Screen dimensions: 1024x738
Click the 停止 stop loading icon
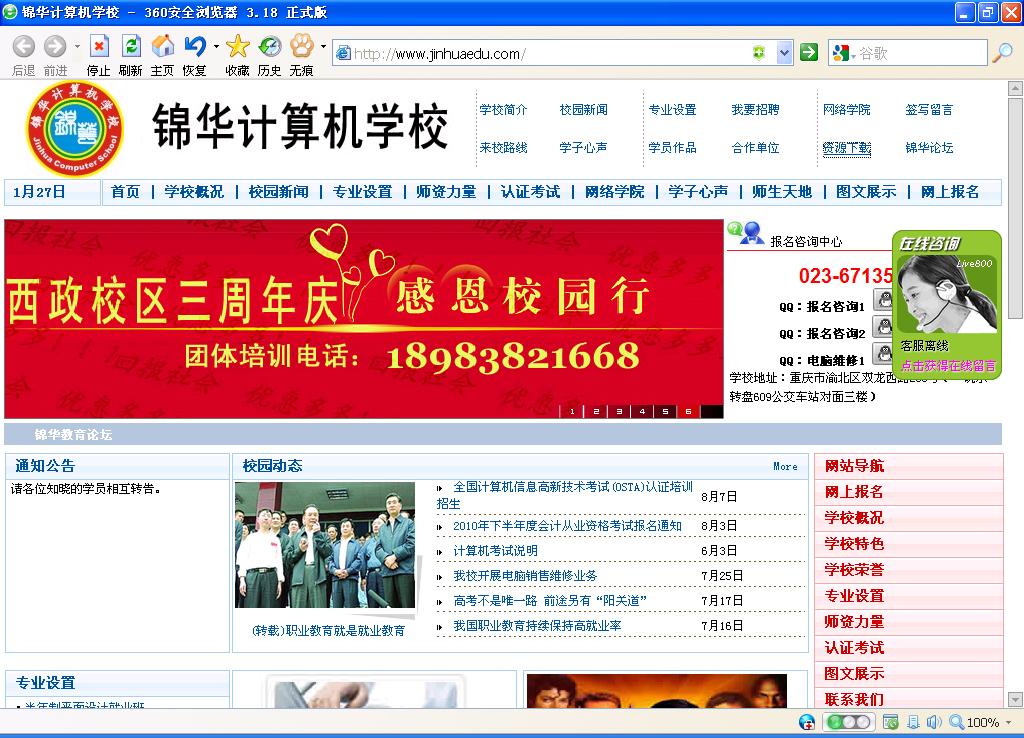[x=99, y=47]
